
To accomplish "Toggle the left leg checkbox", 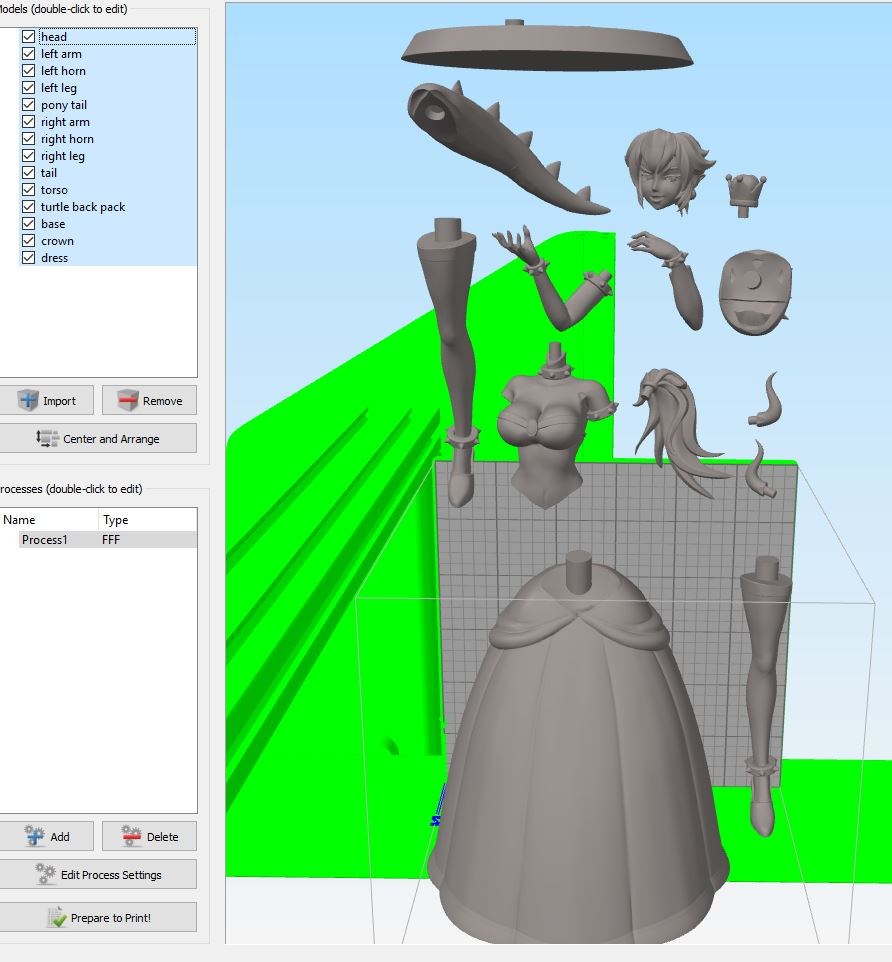I will 28,88.
